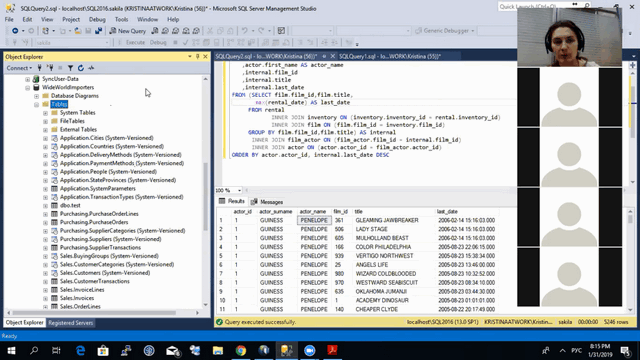
Task: Click the Parse checkmark icon
Action: (x=185, y=42)
